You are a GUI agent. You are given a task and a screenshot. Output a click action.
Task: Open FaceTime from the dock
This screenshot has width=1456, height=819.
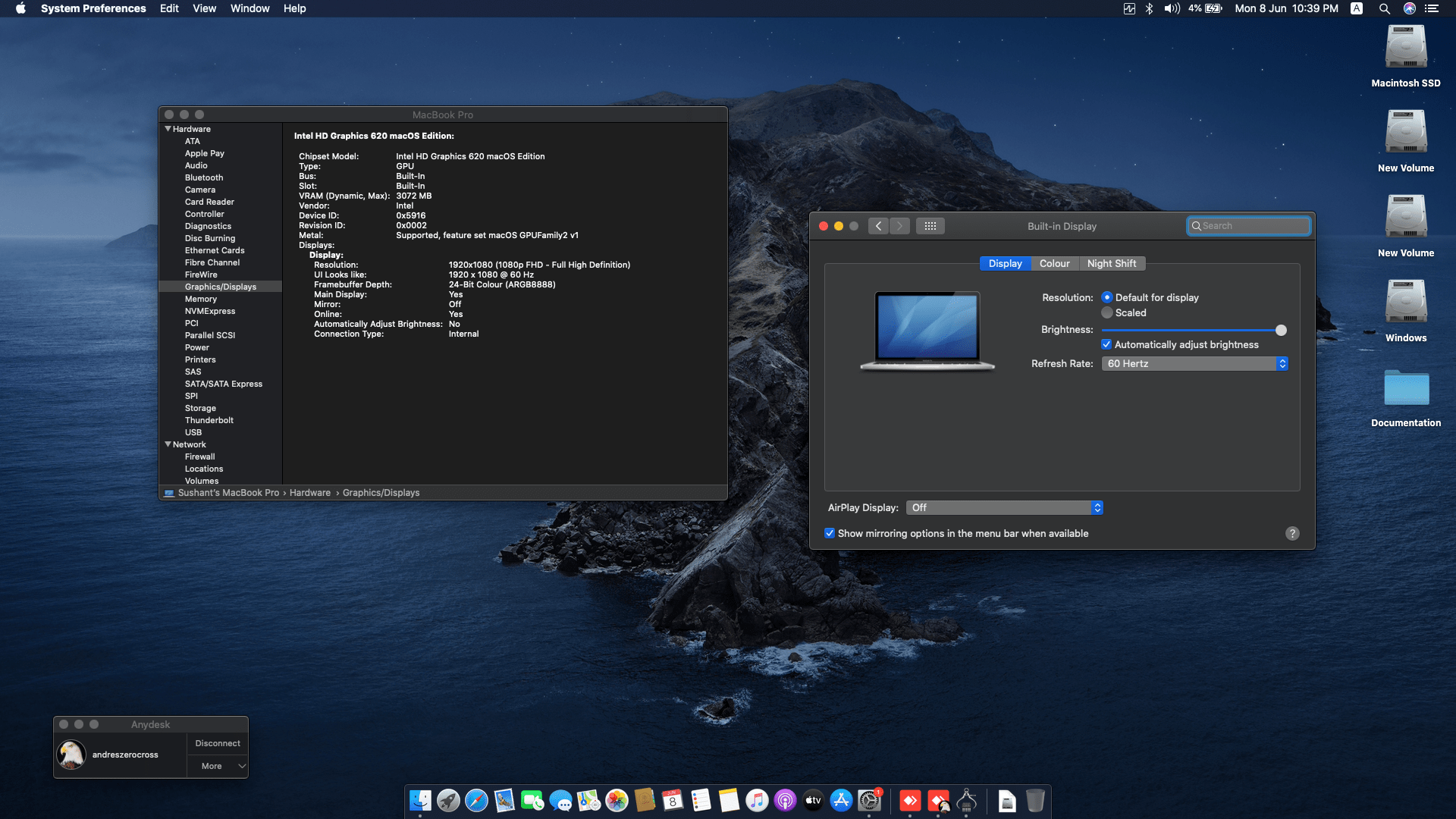tap(532, 800)
